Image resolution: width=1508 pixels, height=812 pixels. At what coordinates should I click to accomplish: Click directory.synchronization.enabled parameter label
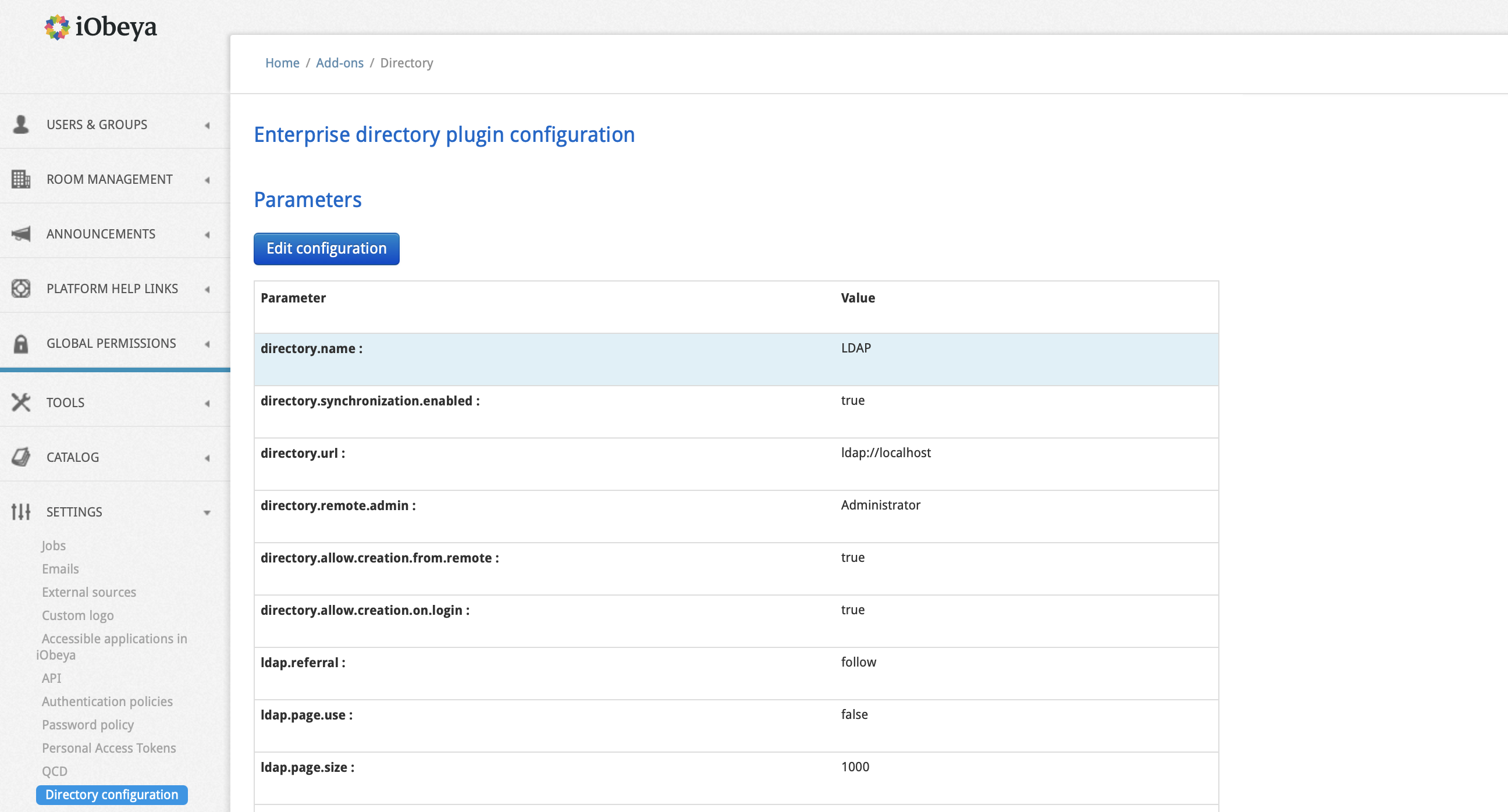(x=370, y=401)
